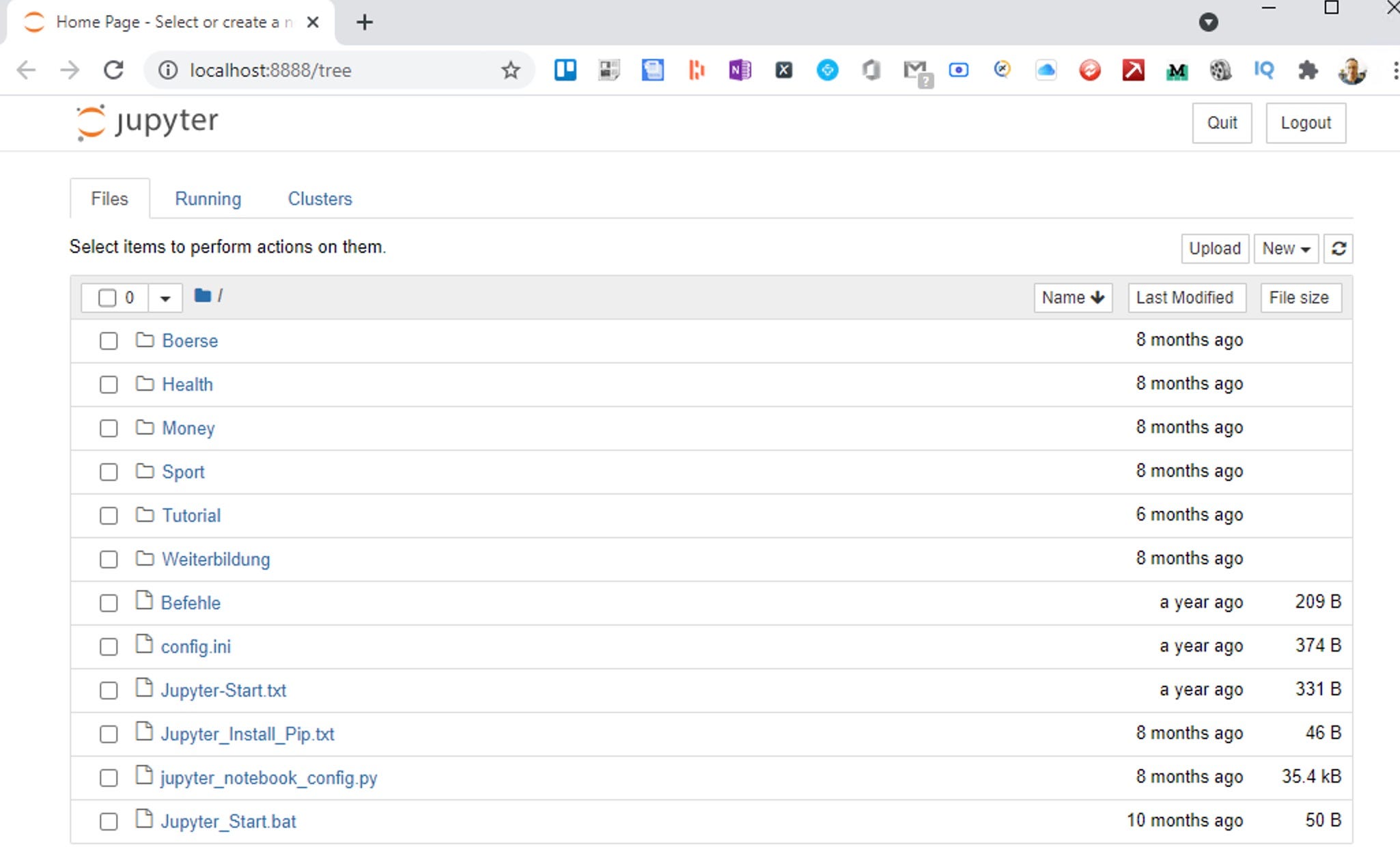Open the Trello extension icon
Viewport: 1400px width, 862px height.
565,70
